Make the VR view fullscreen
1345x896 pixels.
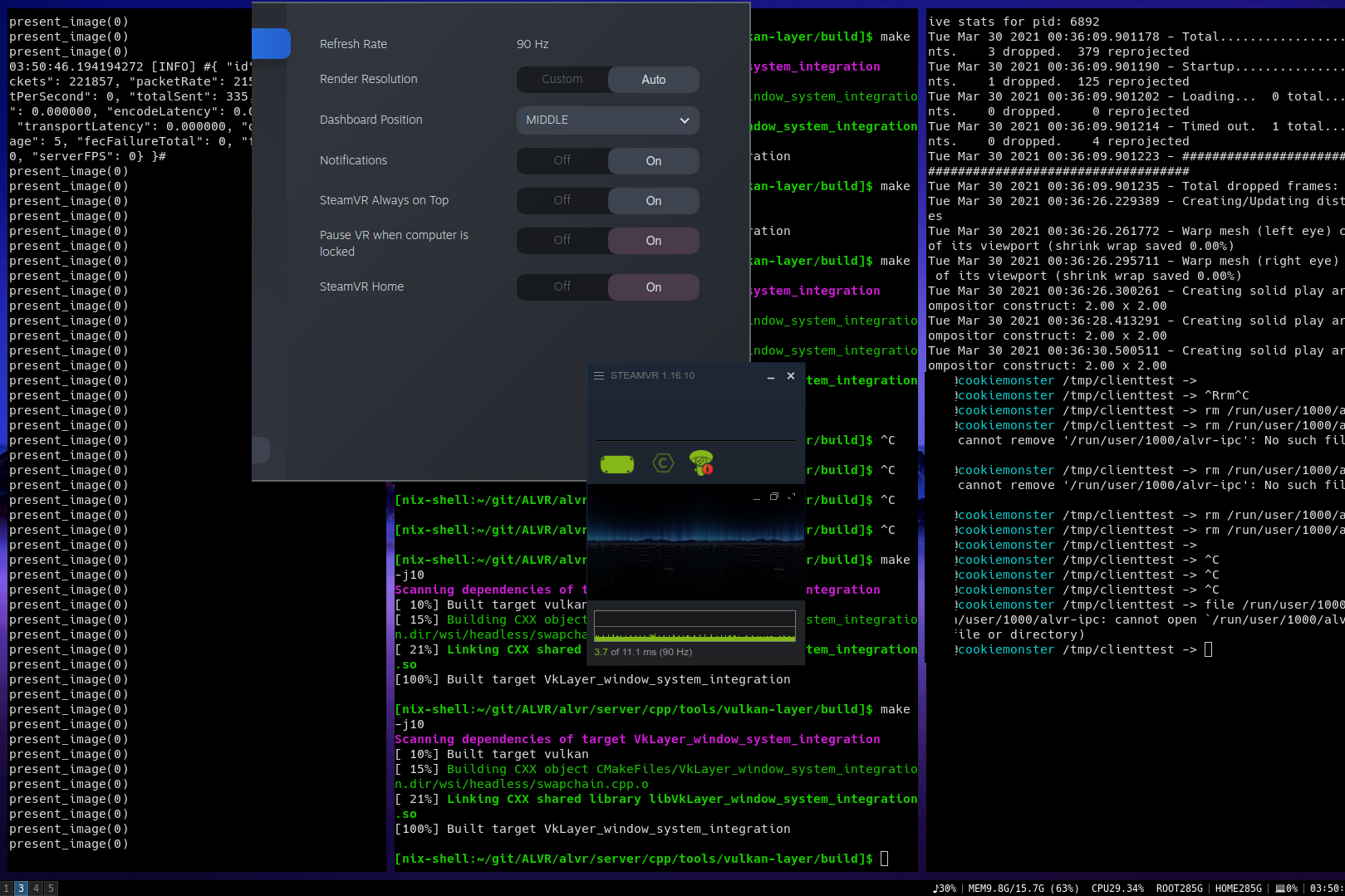pyautogui.click(x=792, y=497)
